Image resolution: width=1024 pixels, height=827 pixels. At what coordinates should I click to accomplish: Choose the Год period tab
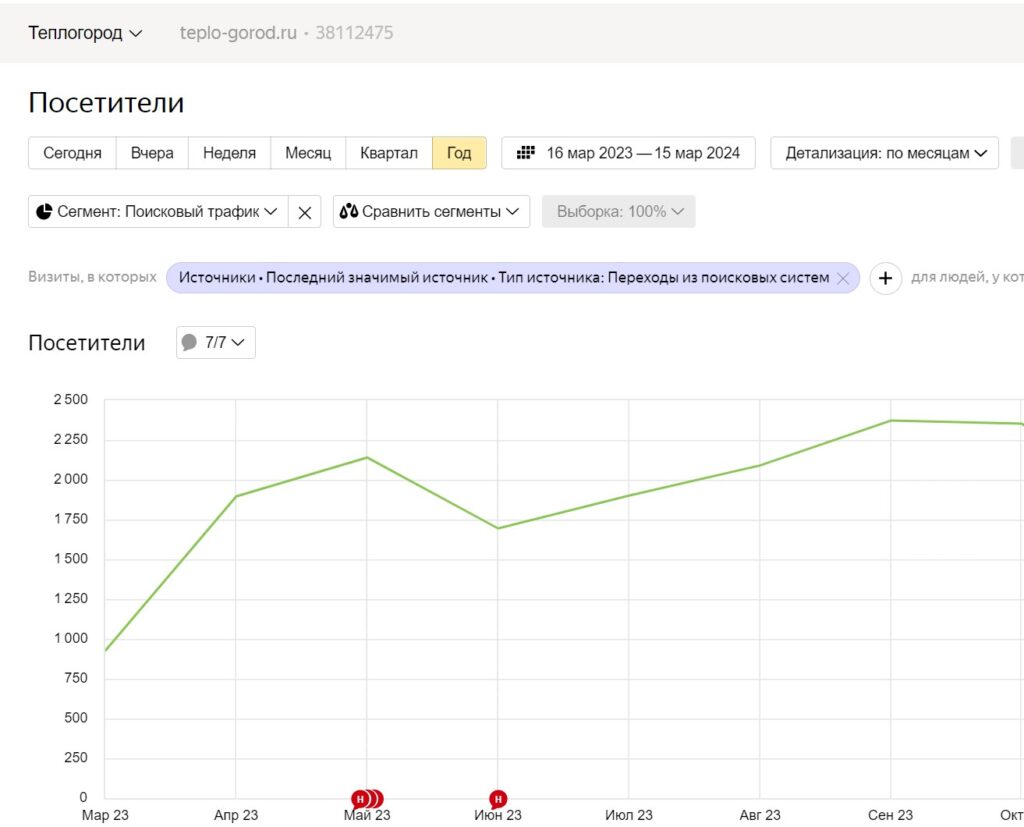[x=459, y=153]
